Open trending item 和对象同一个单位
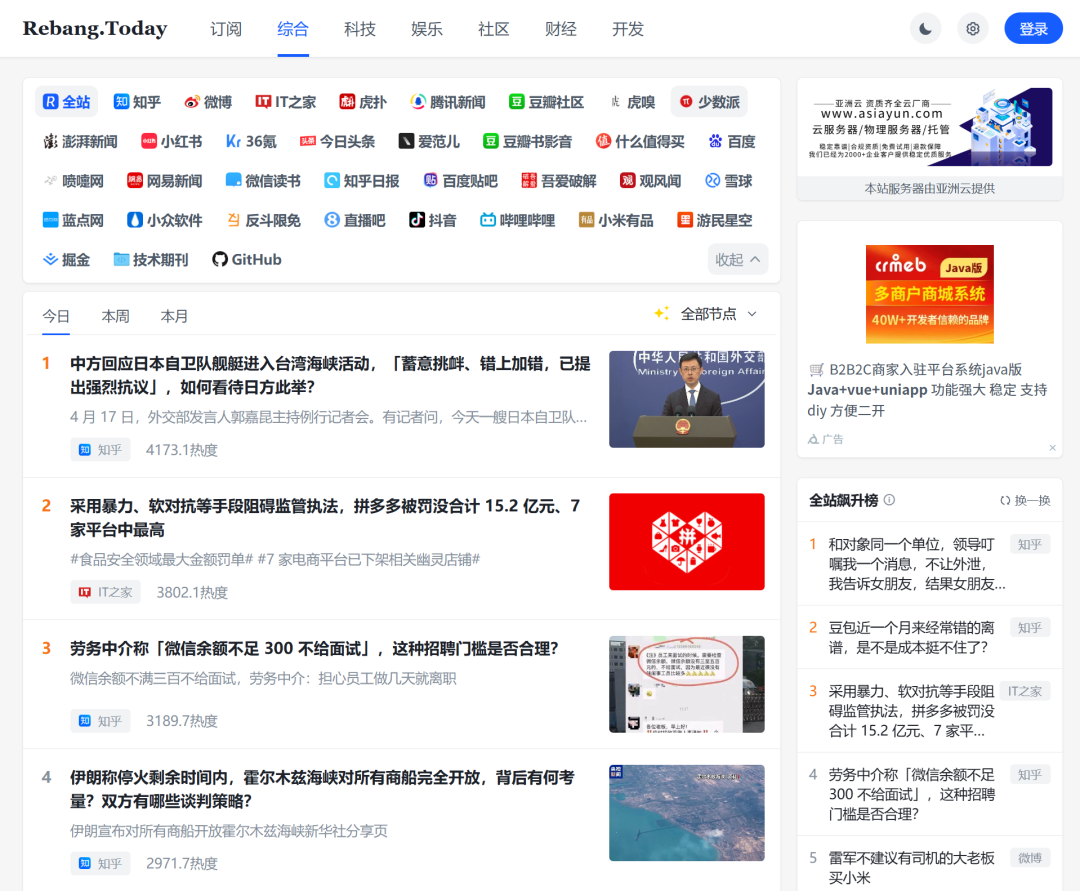1080x891 pixels. 917,564
